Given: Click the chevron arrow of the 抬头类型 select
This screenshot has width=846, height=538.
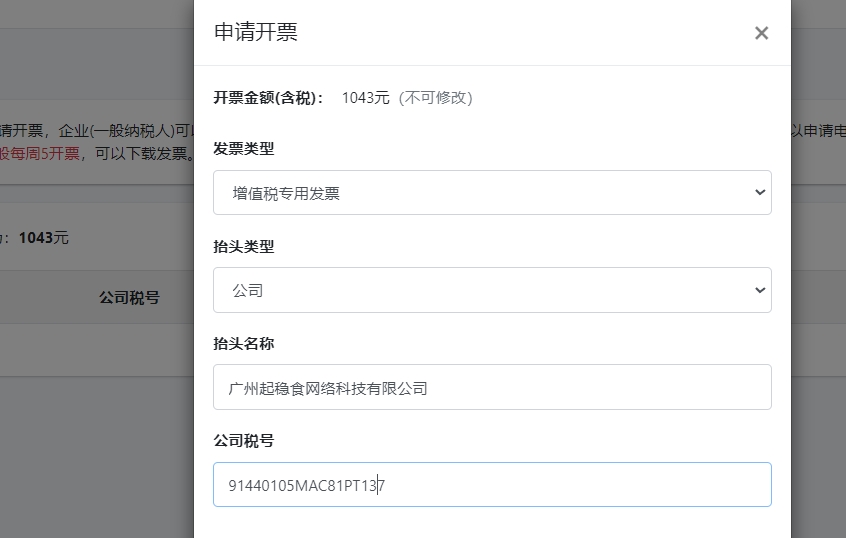Looking at the screenshot, I should coord(759,290).
